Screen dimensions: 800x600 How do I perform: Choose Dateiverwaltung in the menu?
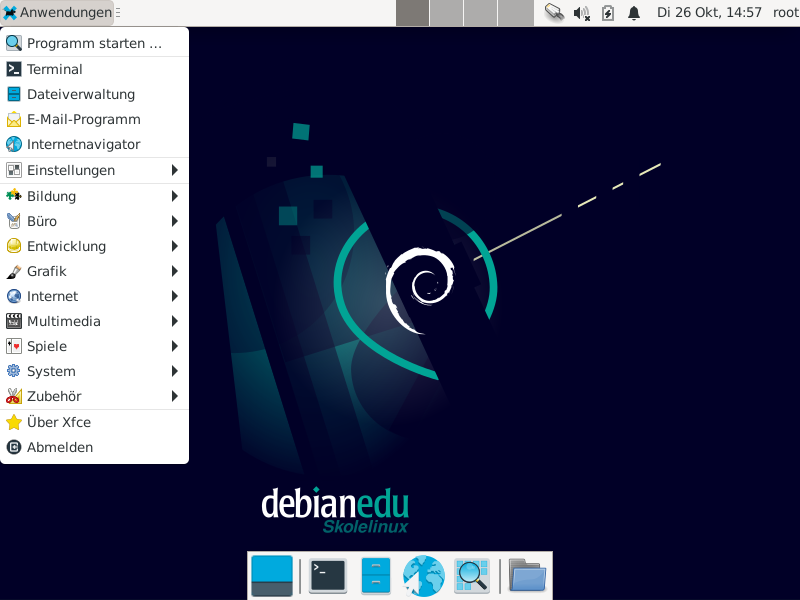[80, 94]
